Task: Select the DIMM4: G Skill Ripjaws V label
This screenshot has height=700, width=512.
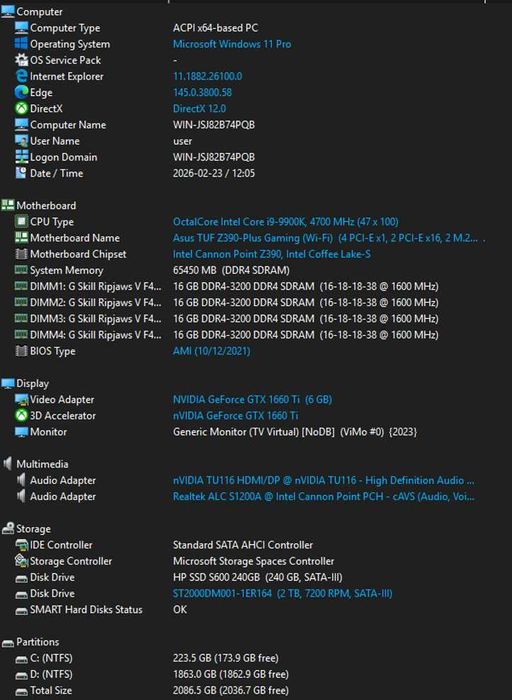Action: pos(96,334)
